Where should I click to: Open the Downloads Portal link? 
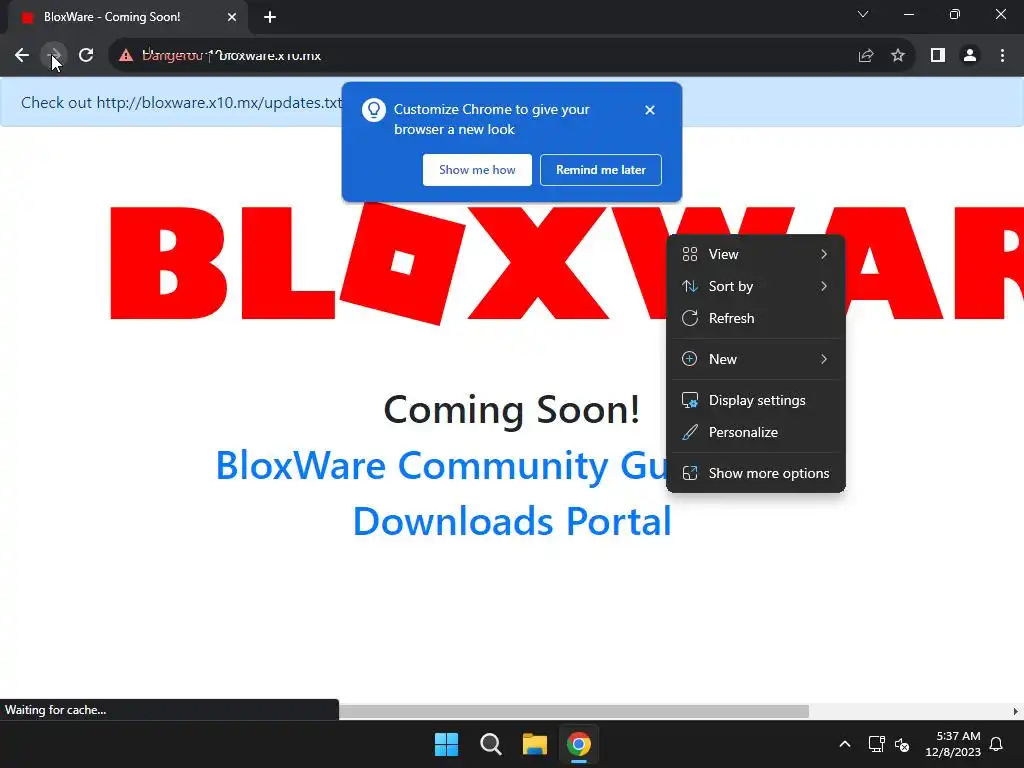[x=512, y=521]
